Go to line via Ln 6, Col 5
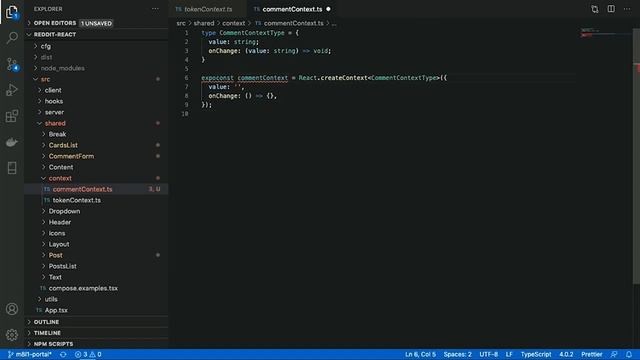Viewport: 640px width, 360px height. click(x=420, y=354)
